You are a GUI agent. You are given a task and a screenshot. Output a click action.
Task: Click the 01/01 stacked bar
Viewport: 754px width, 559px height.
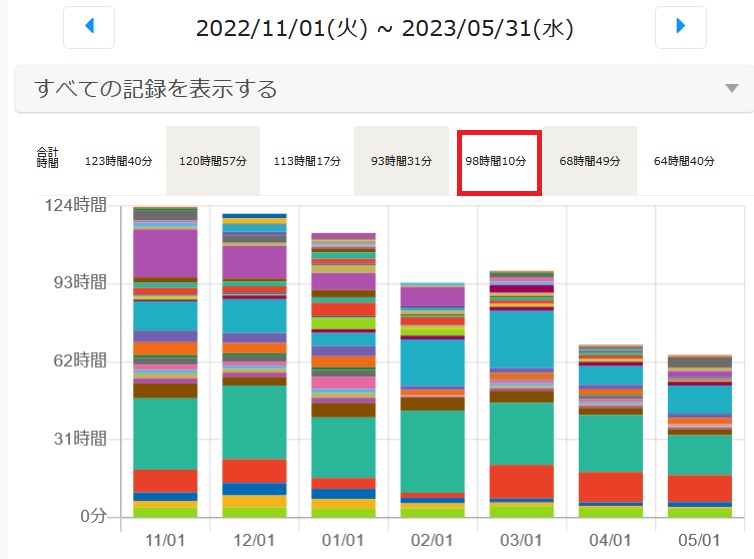pos(343,375)
